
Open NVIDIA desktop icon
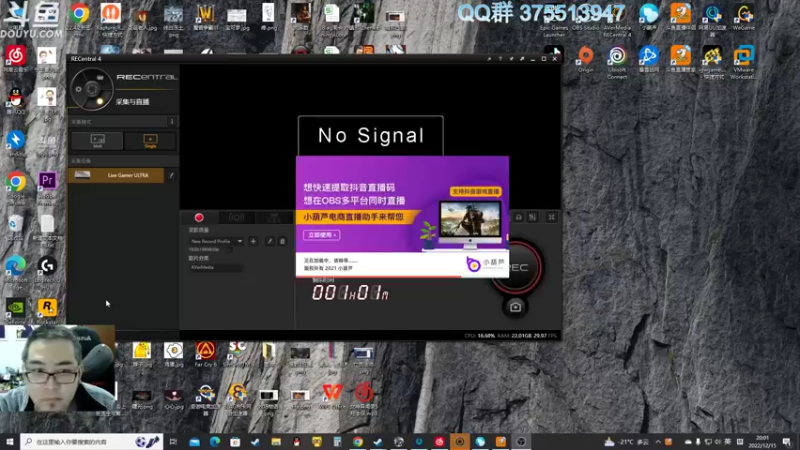click(16, 310)
